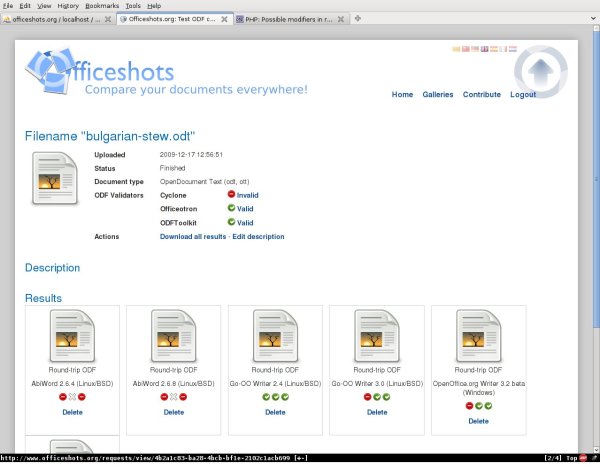Click the Dutch flag language icon
The width and height of the screenshot is (600, 471).
(x=513, y=49)
